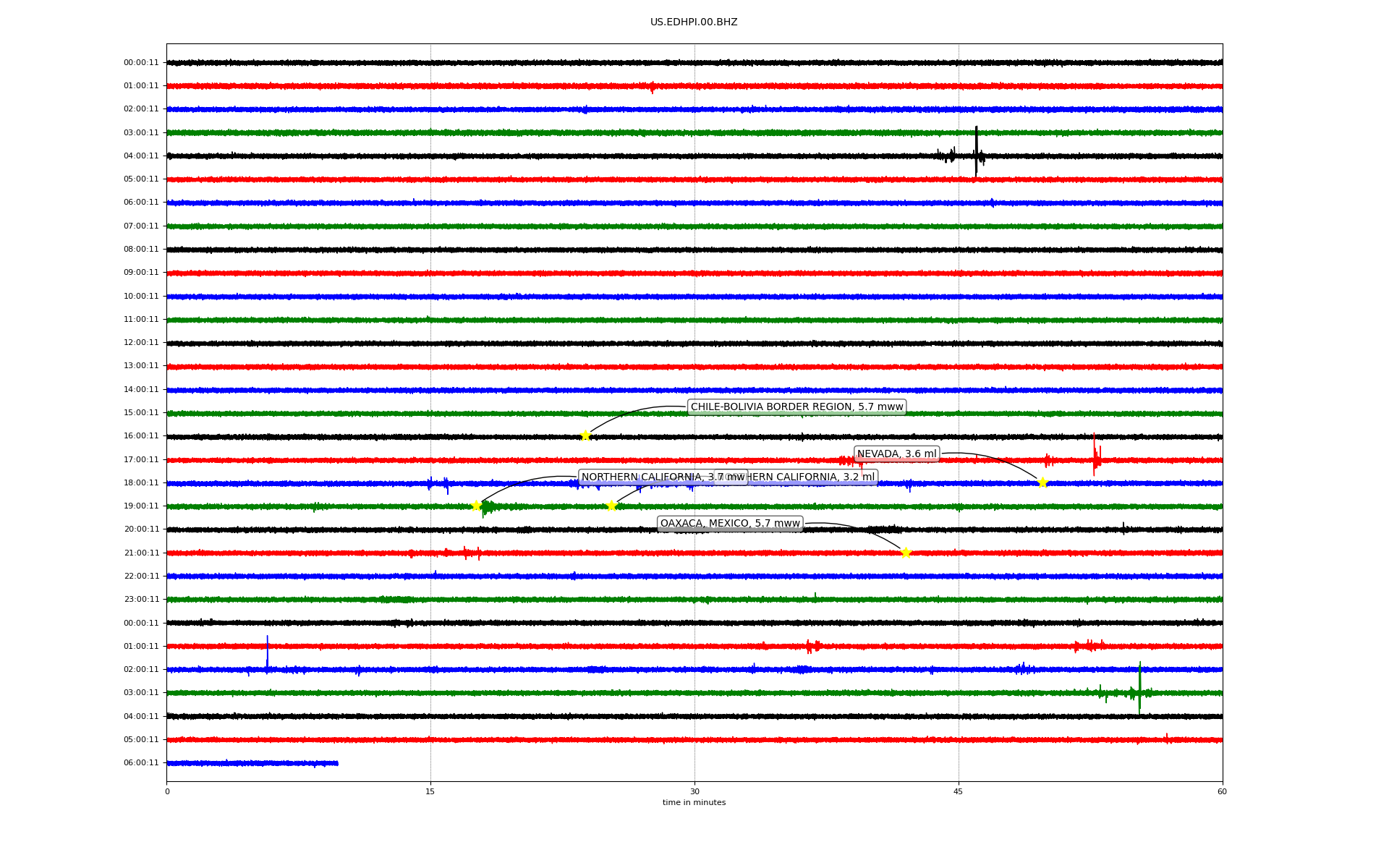Click the 16:00:11 time label
Screen dimensions: 1389x868
pyautogui.click(x=141, y=436)
